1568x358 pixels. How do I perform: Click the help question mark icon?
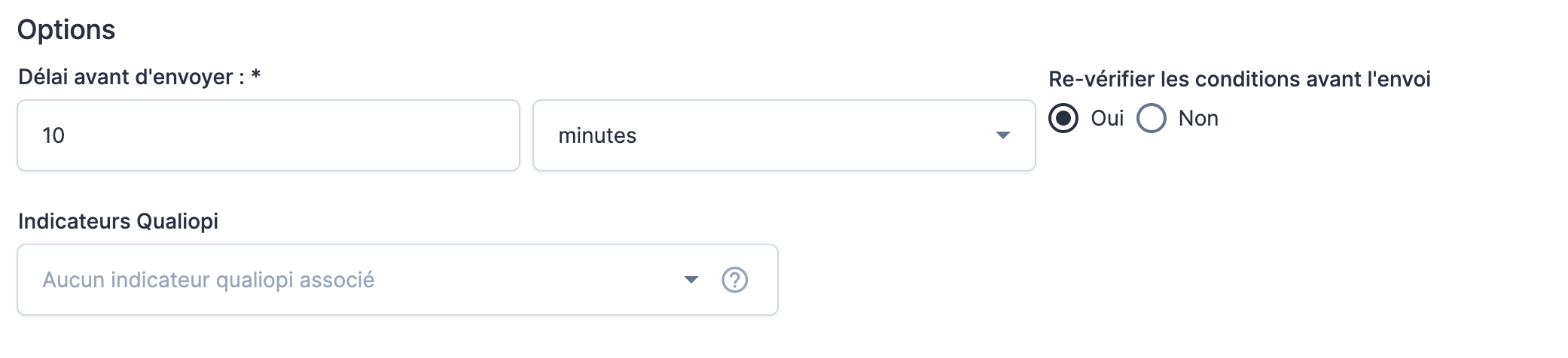(734, 280)
